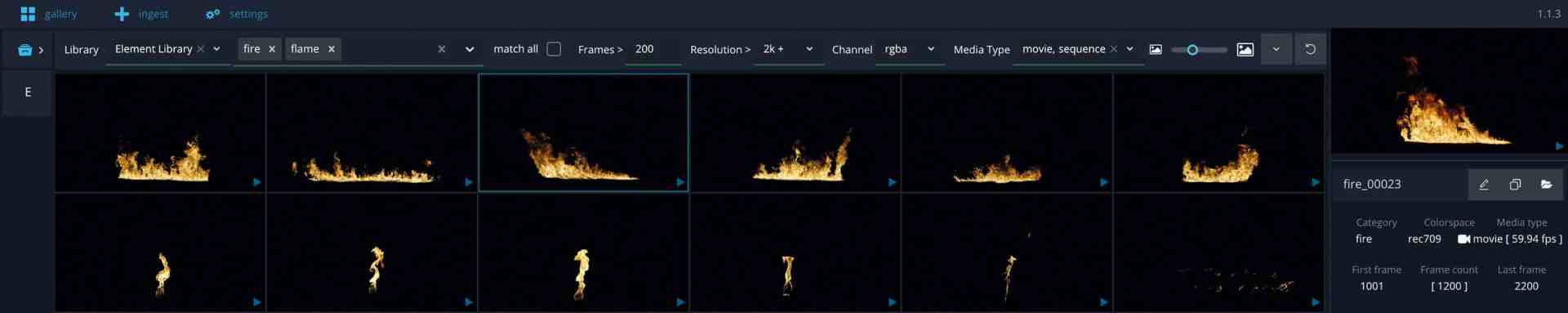Click the Frame count value [ 1200 ]

[x=1450, y=286]
